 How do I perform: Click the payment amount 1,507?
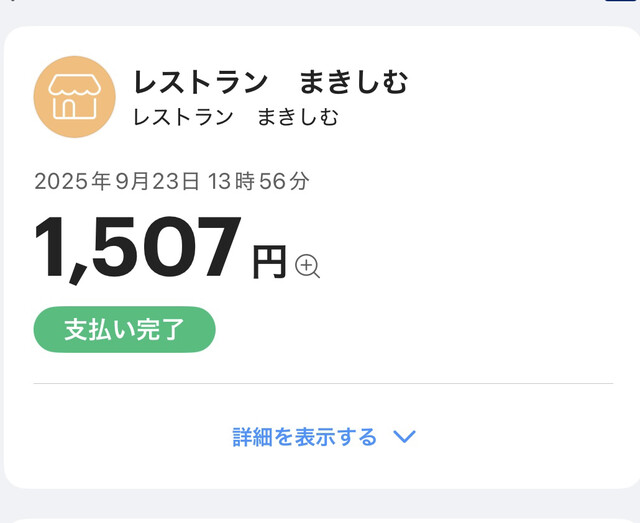(138, 250)
